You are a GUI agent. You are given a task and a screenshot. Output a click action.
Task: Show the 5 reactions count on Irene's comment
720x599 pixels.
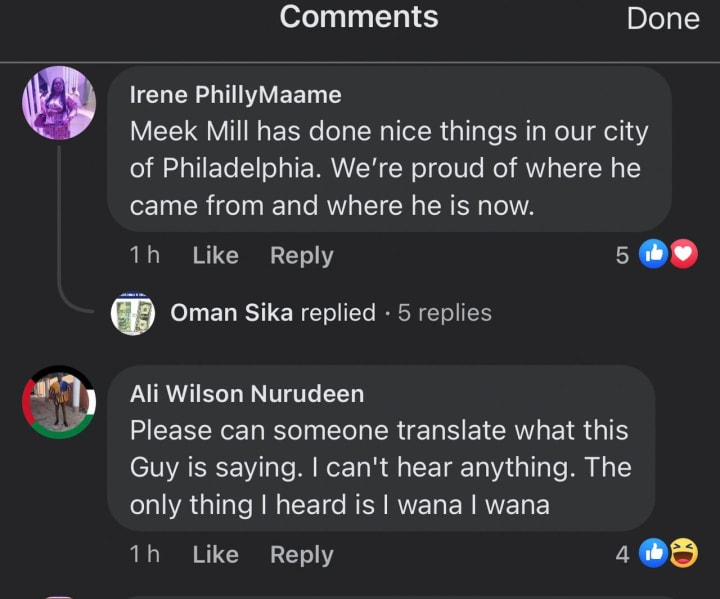622,255
